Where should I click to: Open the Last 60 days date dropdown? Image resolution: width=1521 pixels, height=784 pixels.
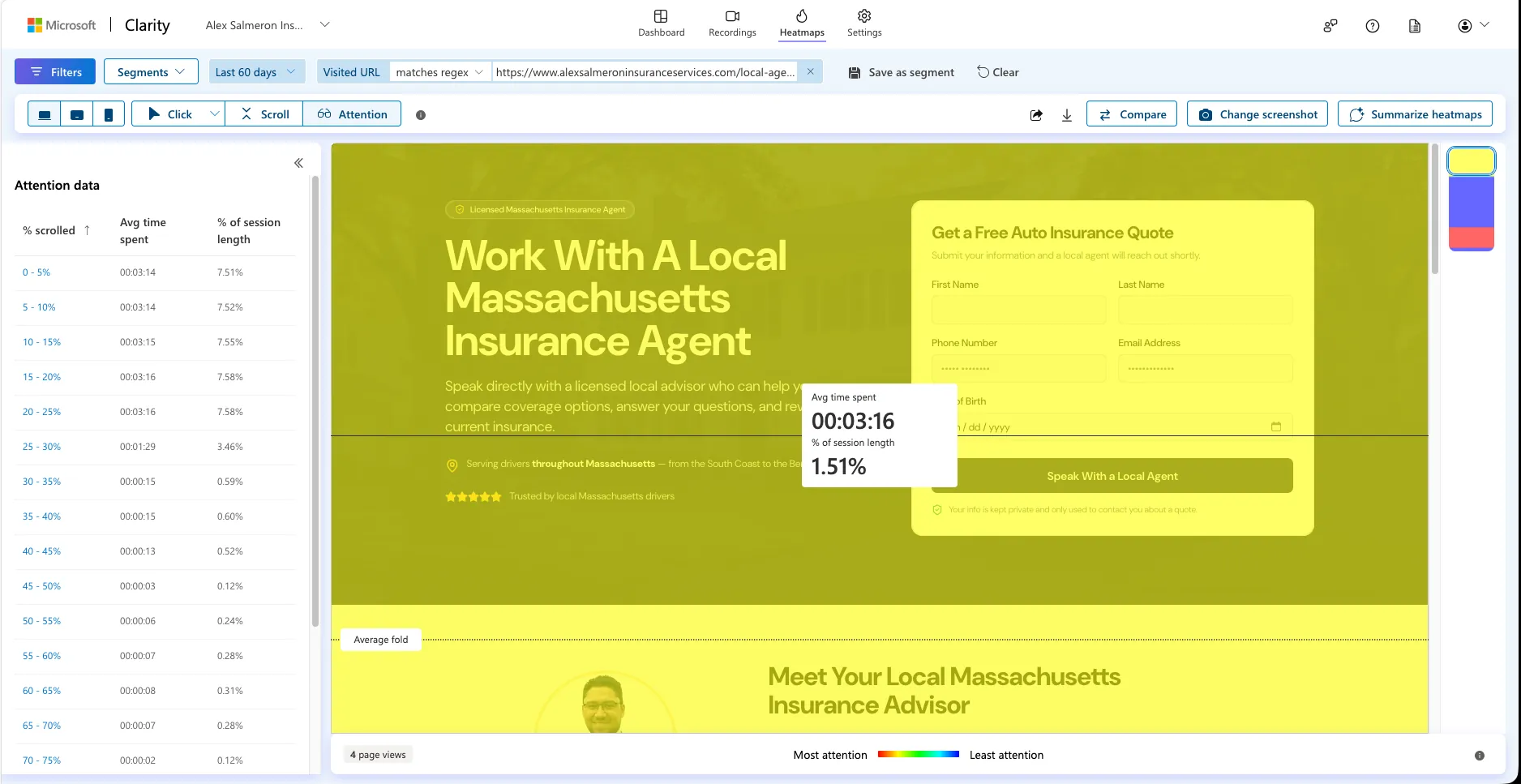point(257,71)
